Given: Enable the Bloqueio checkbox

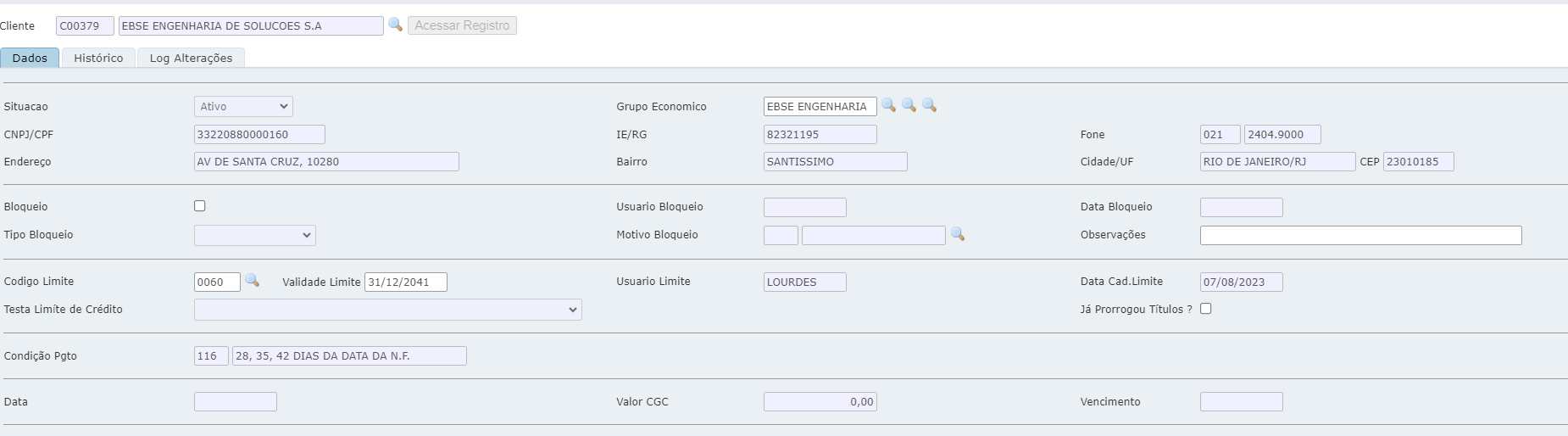Looking at the screenshot, I should (x=200, y=206).
